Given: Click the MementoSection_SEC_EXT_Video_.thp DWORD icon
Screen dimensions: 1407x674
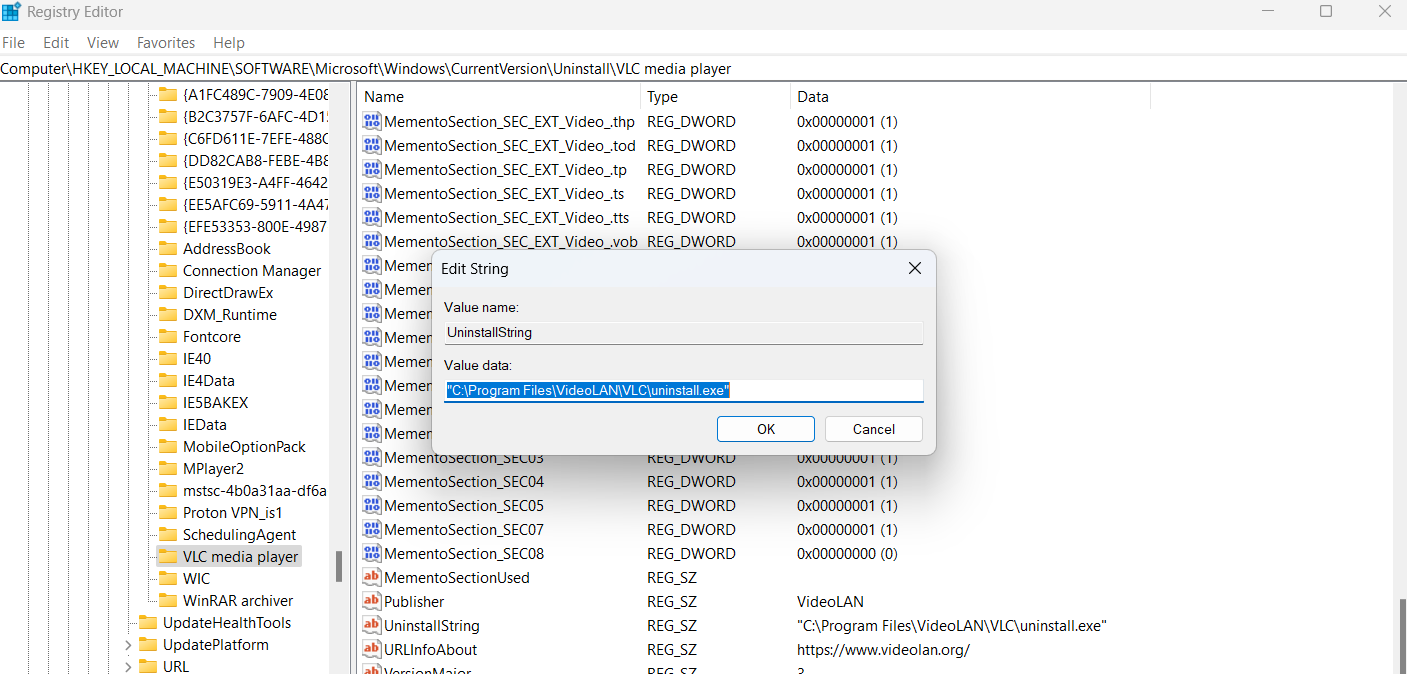Looking at the screenshot, I should point(372,122).
